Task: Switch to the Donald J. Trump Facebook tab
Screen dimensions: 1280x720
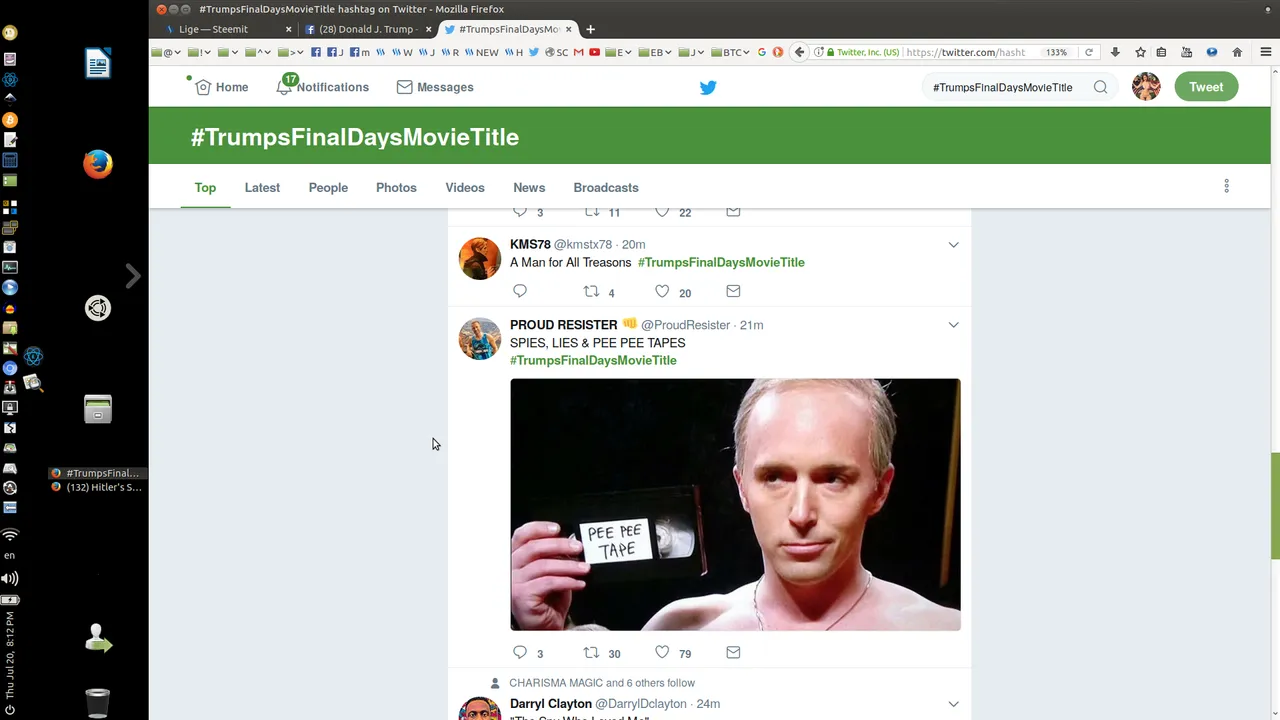Action: (x=369, y=29)
